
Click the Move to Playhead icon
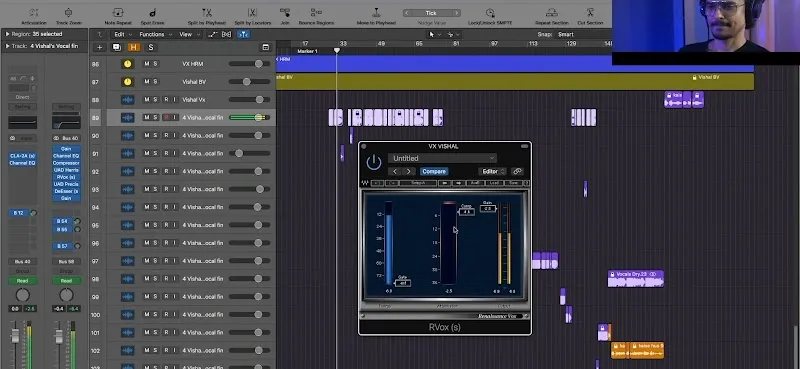pyautogui.click(x=376, y=13)
